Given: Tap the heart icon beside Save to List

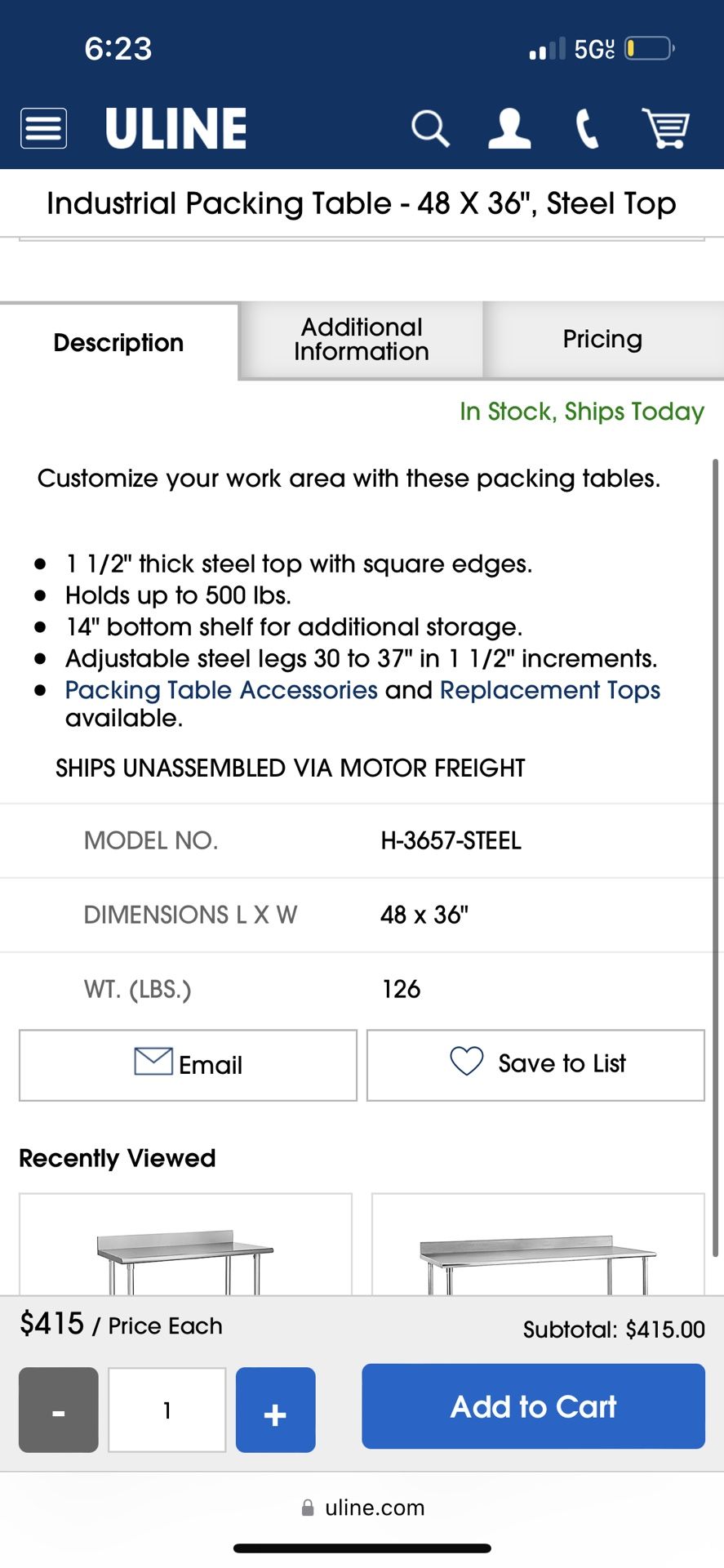Looking at the screenshot, I should point(467,1062).
